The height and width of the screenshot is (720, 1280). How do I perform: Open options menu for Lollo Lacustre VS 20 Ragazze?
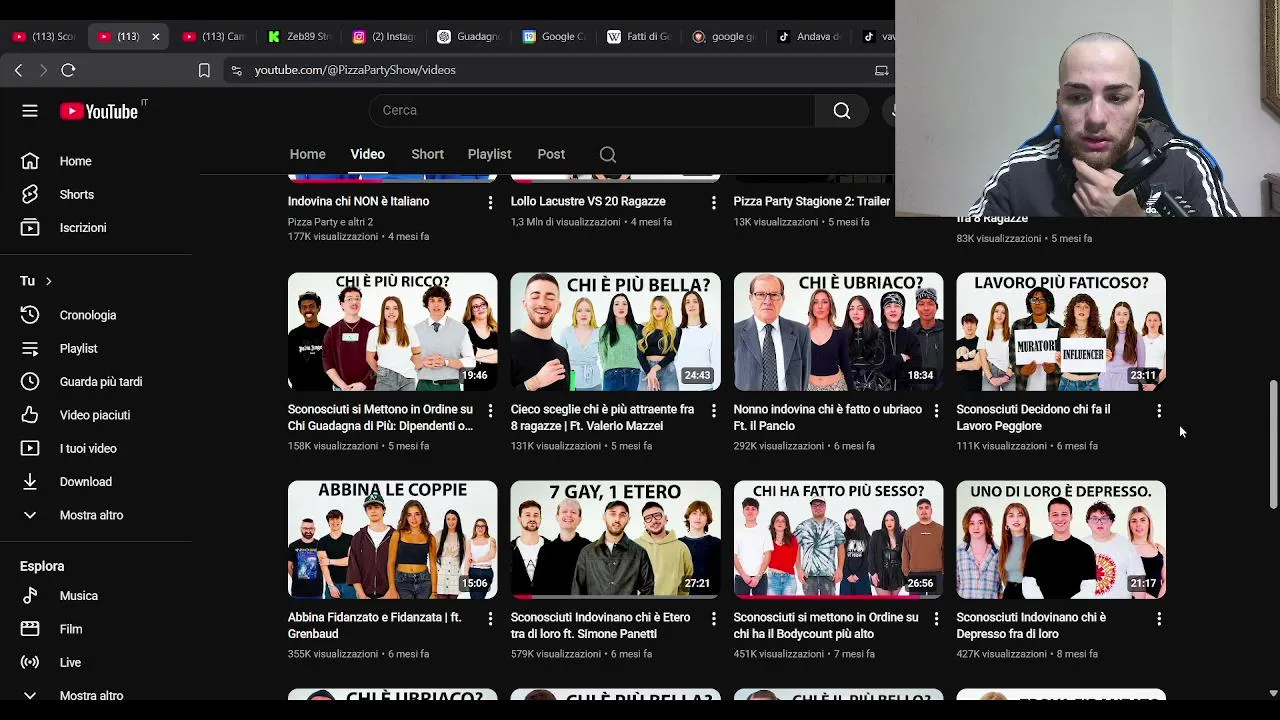tap(713, 203)
